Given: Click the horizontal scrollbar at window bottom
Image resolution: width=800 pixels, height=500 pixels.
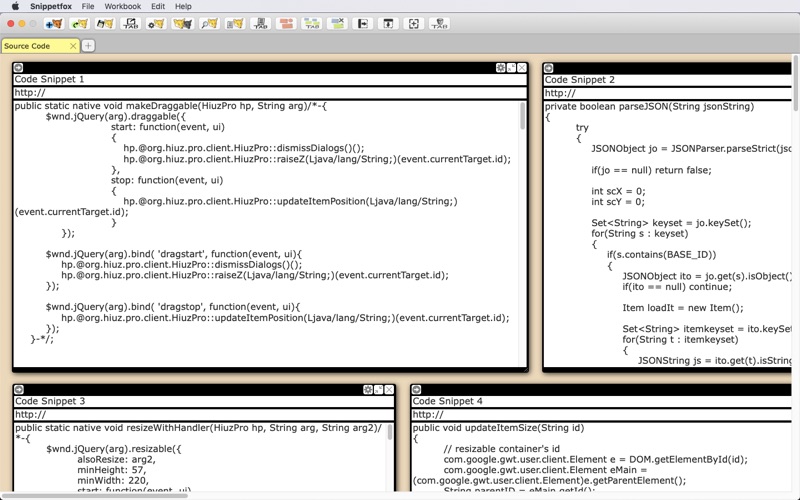Looking at the screenshot, I should pos(94,495).
